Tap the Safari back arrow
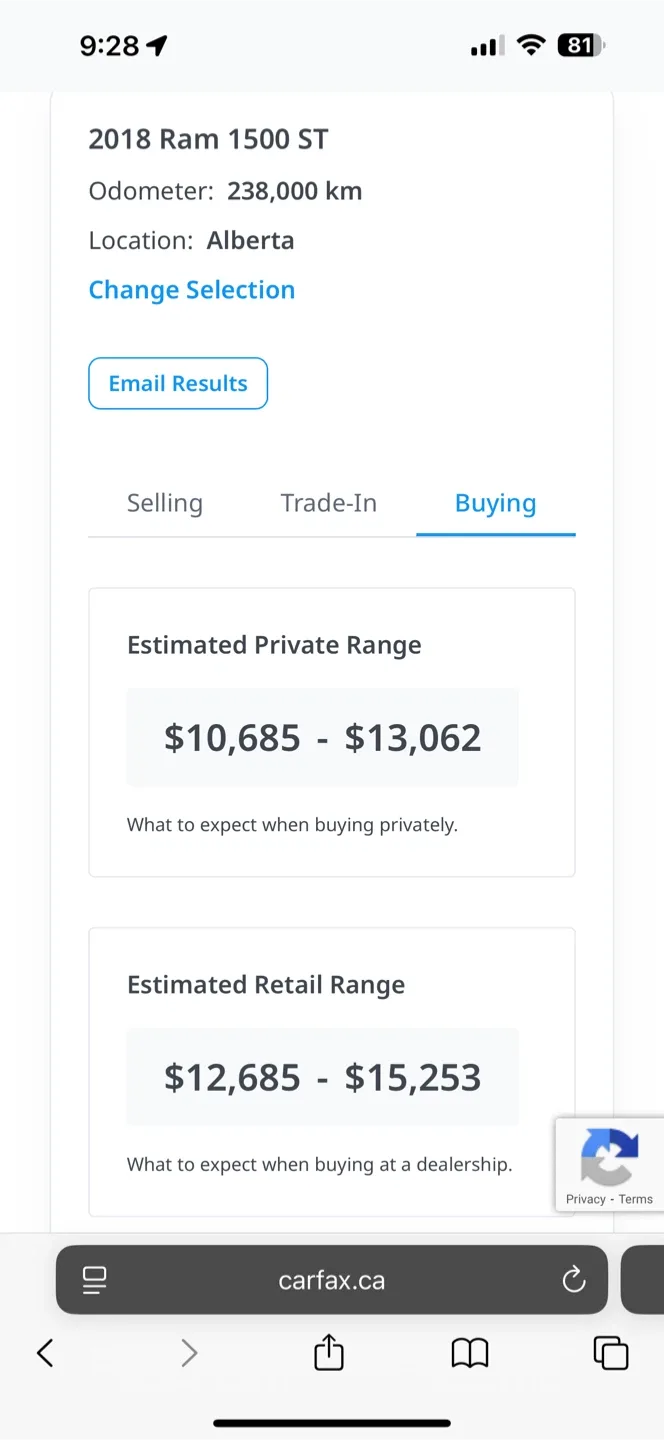The image size is (664, 1440). pos(45,1353)
